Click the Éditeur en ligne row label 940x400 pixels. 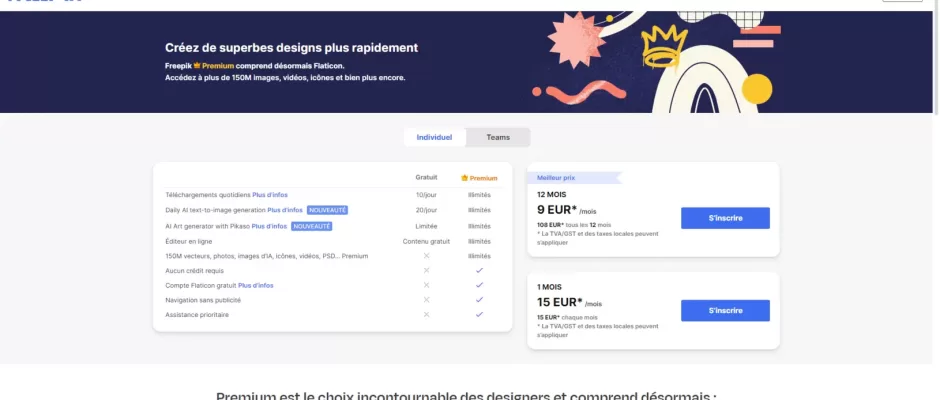click(189, 241)
